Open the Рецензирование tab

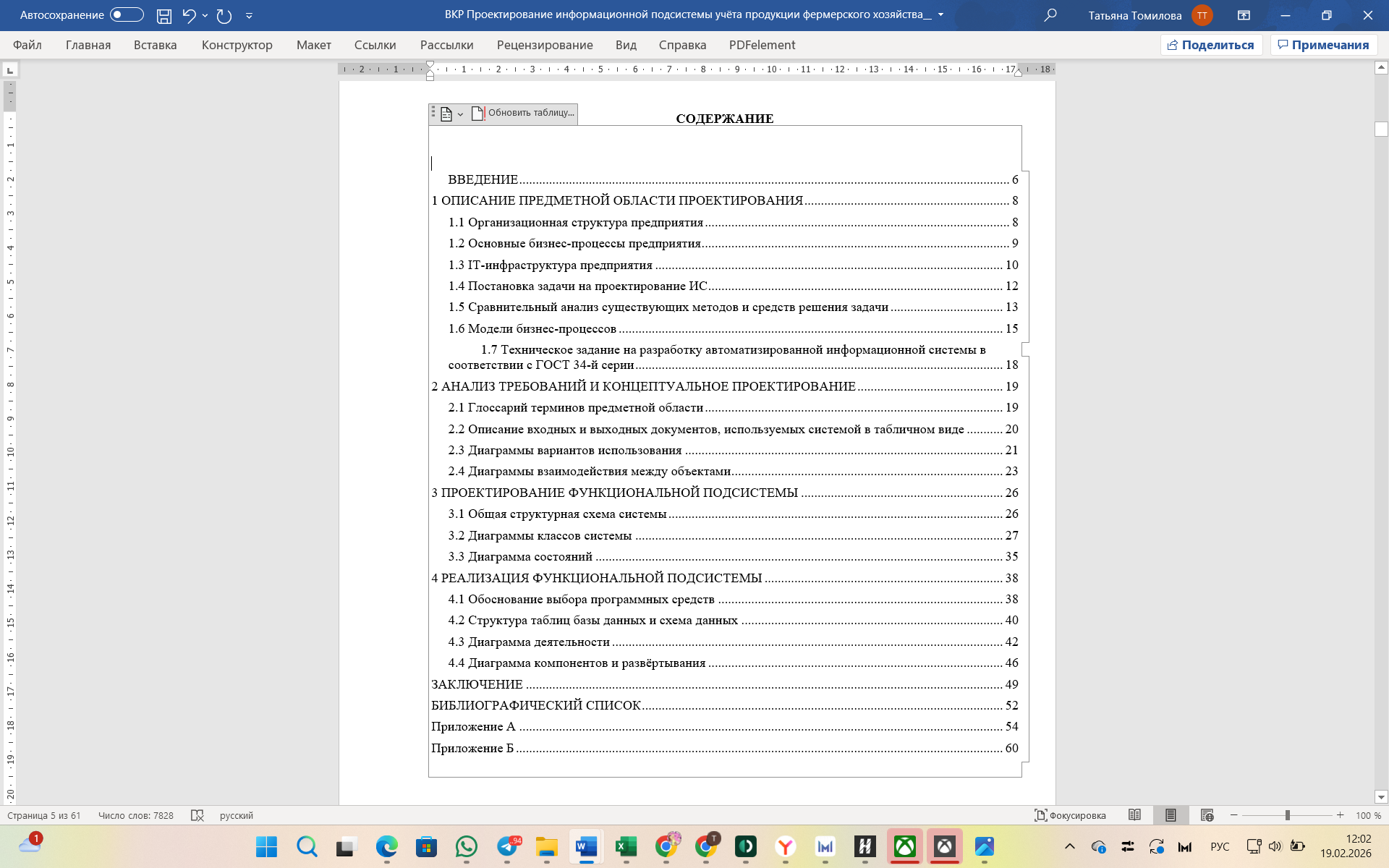click(x=544, y=45)
